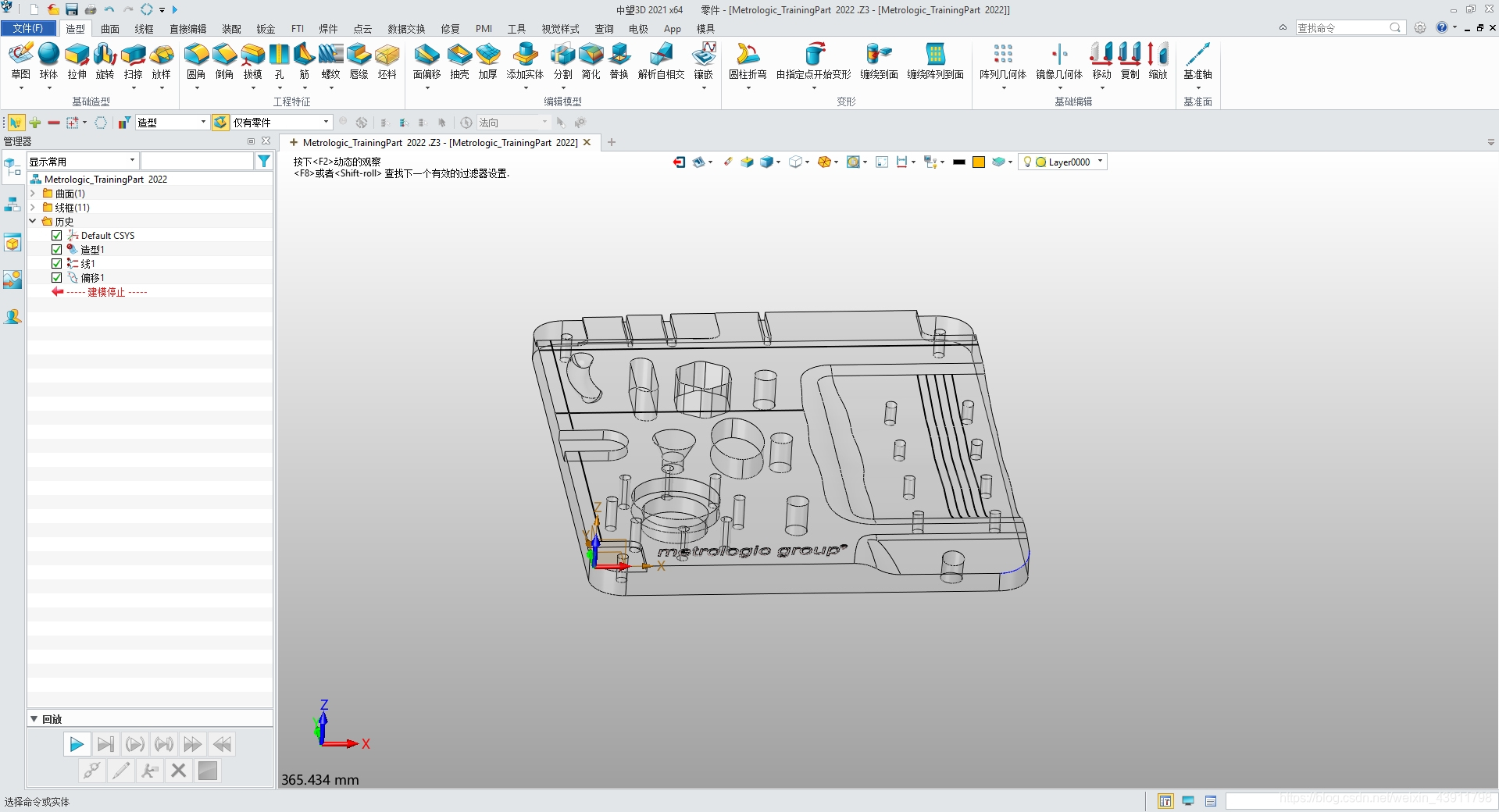Open 阵列几何体 pattern geometry tool

tap(1003, 61)
